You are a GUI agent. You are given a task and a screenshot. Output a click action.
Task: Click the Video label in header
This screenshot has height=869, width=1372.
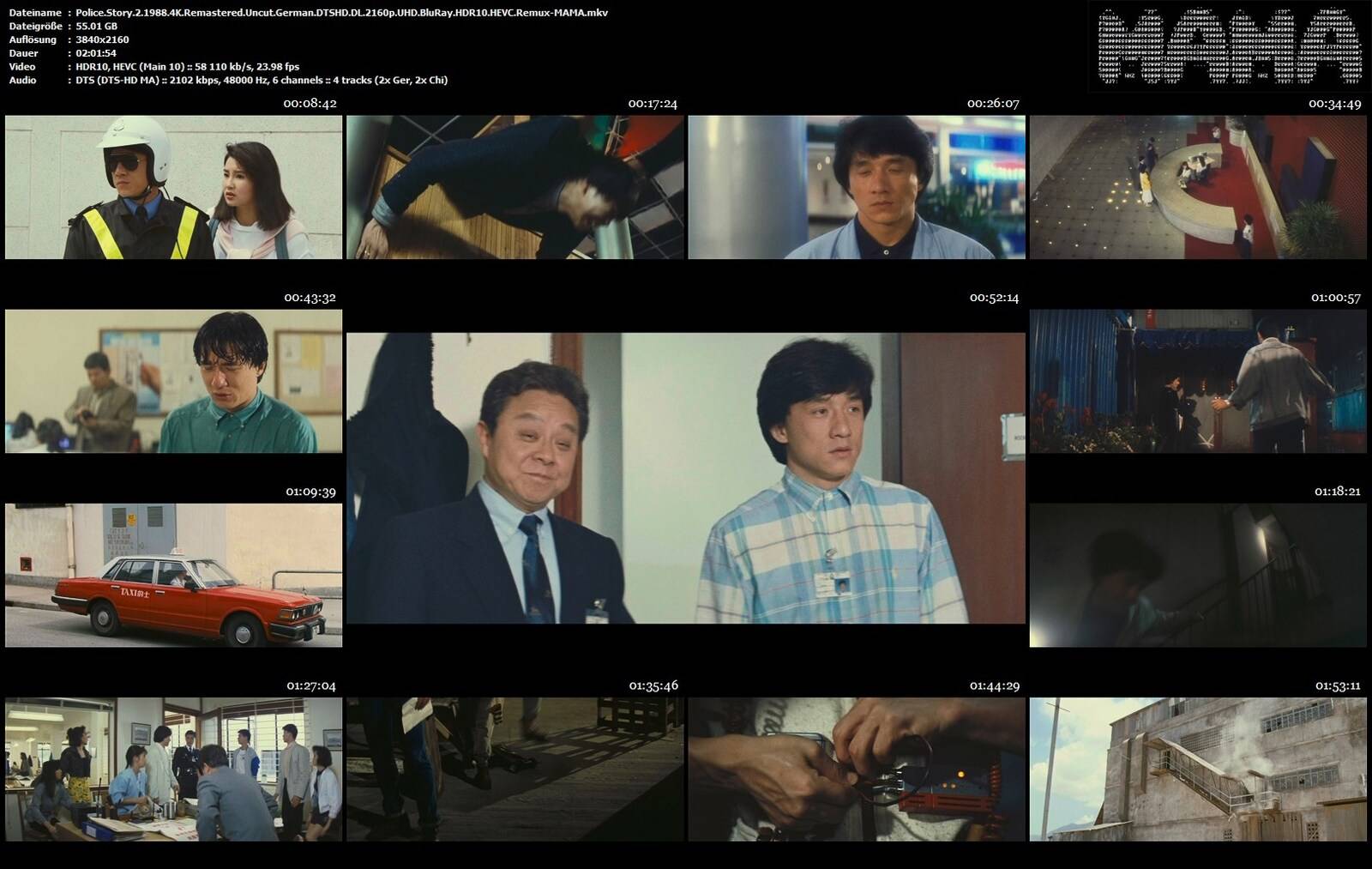(x=22, y=67)
